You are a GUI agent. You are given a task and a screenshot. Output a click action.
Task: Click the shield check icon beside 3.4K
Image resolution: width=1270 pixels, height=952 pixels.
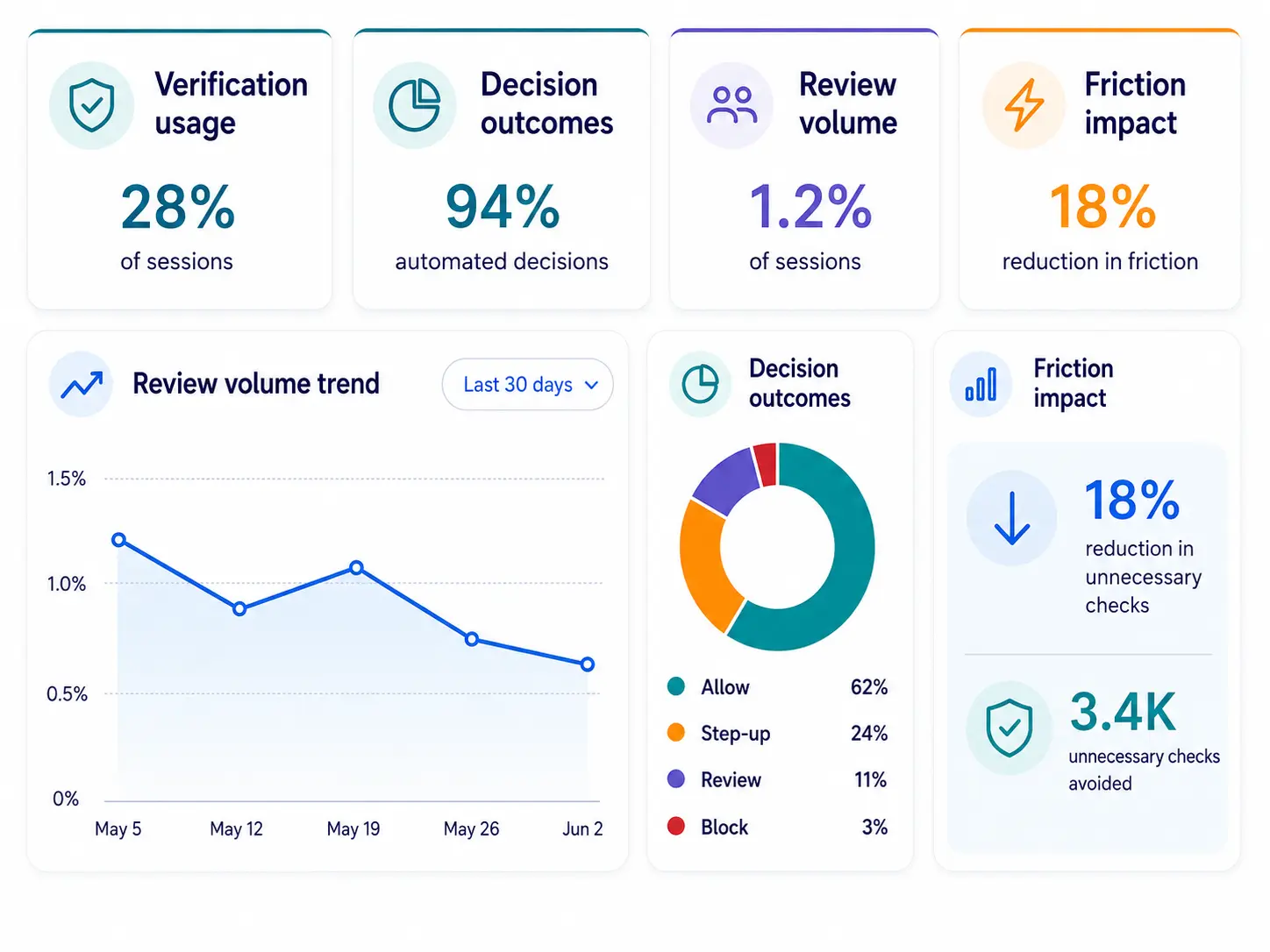1010,728
